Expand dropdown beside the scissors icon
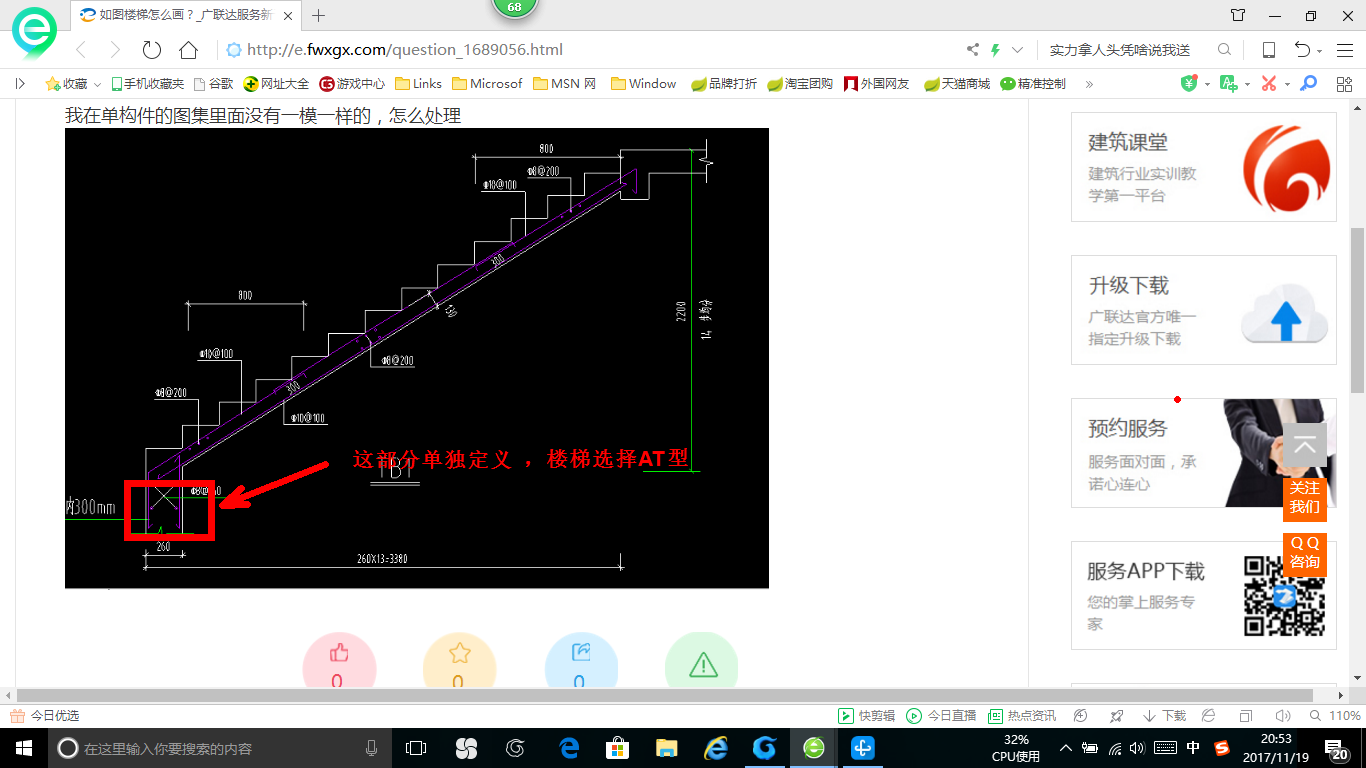 (1287, 85)
